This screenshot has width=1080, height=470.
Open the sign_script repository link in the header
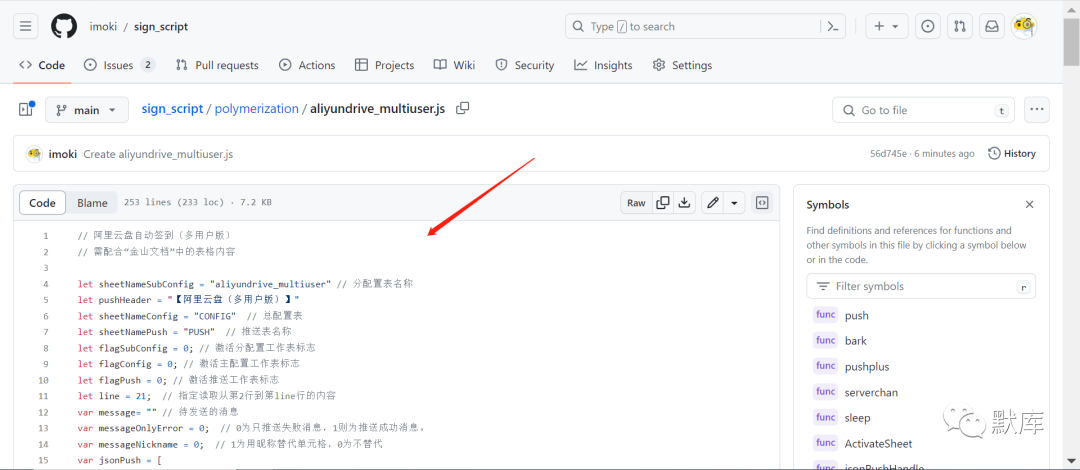coord(160,26)
